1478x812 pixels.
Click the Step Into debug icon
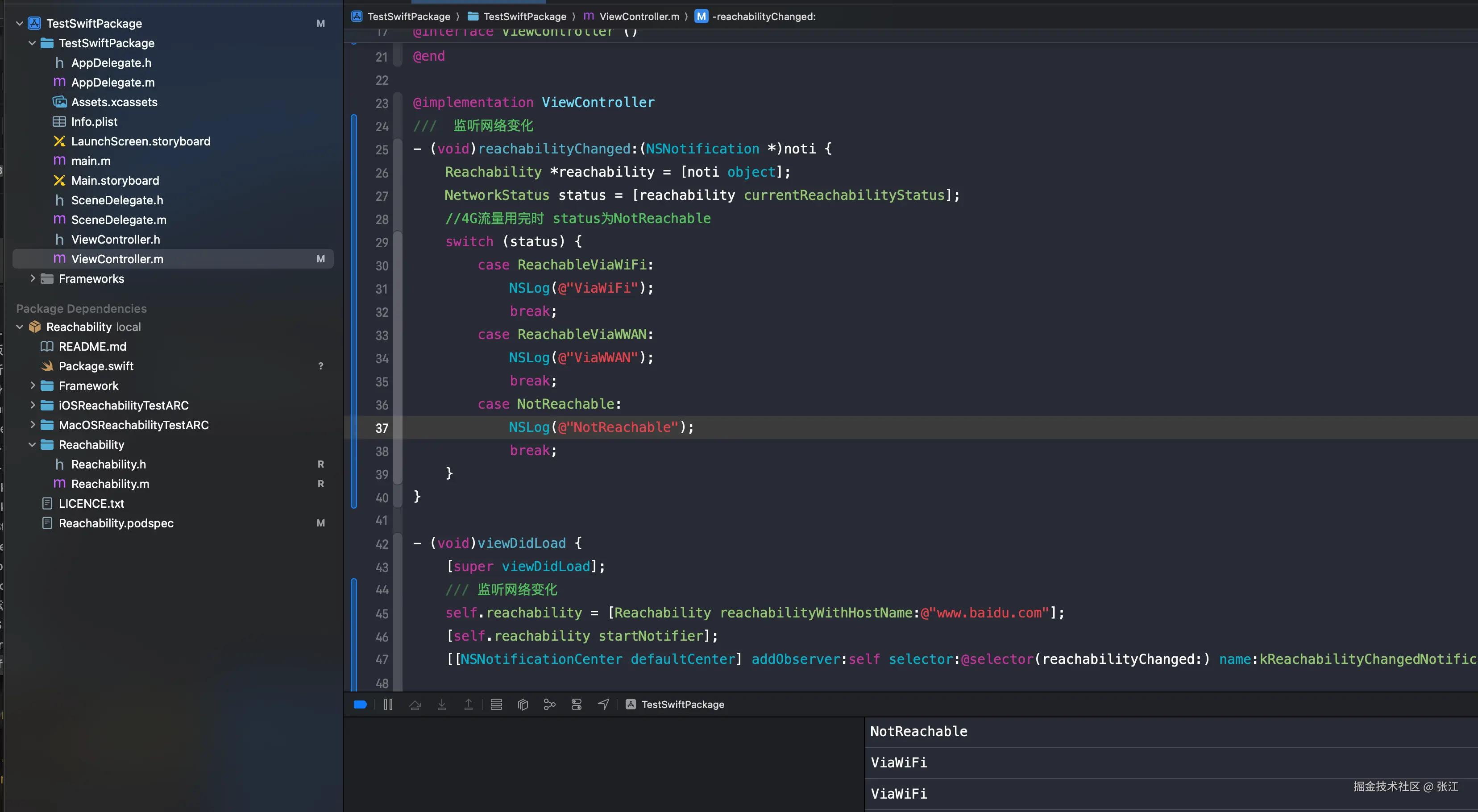[442, 704]
